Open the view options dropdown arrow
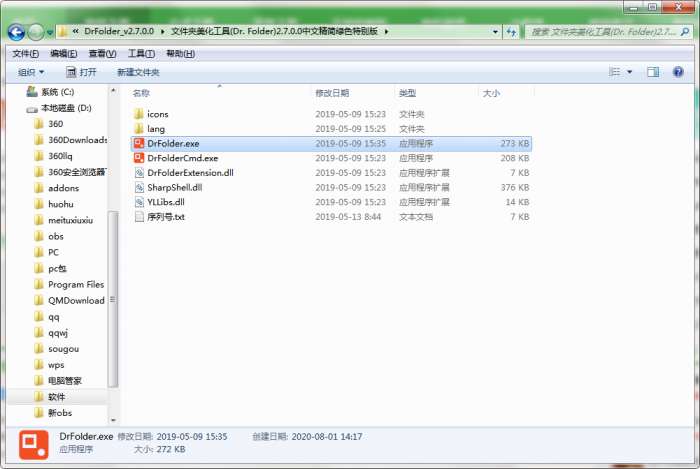The width and height of the screenshot is (700, 469). 629,72
